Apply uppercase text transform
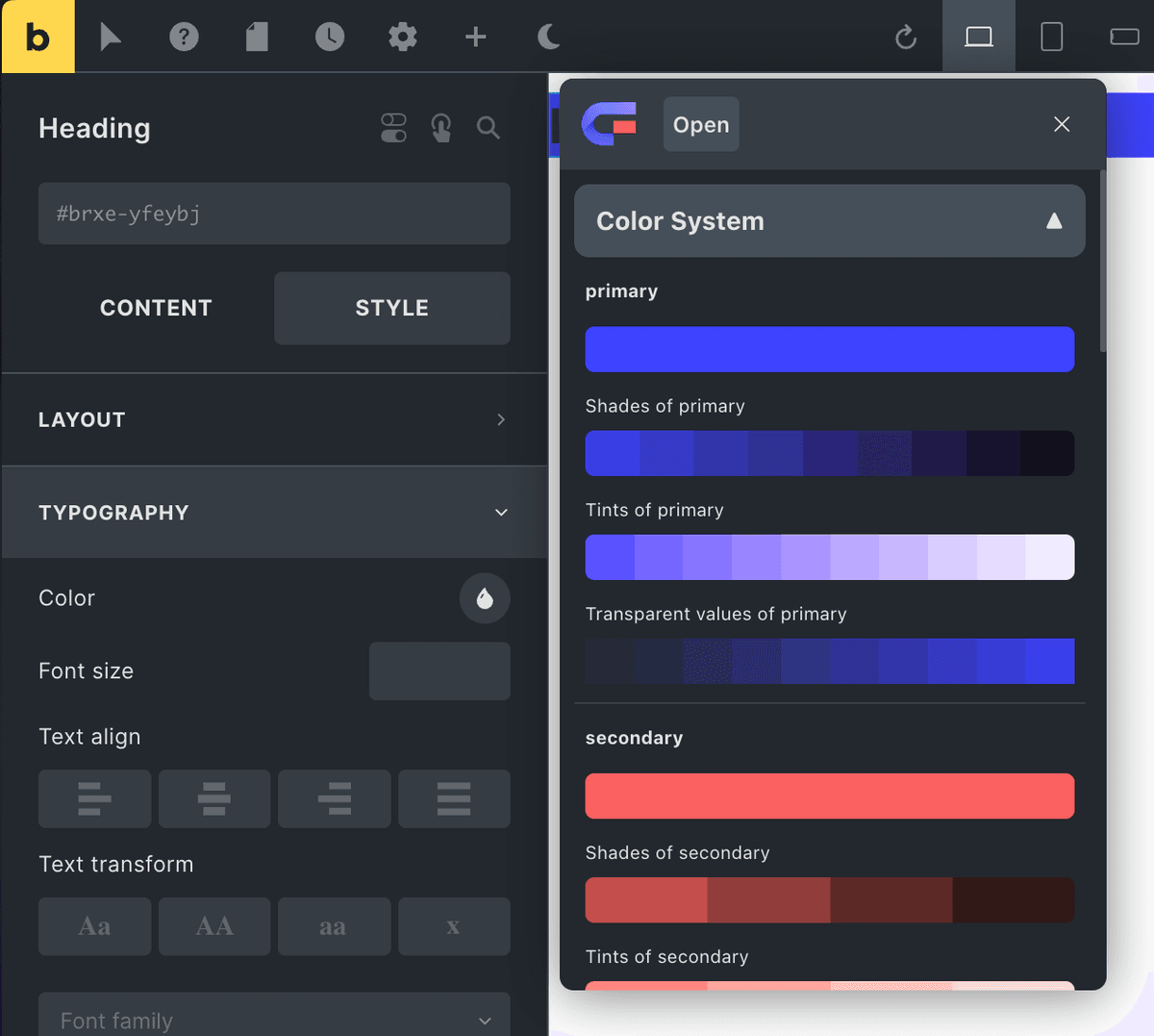 pos(214,926)
